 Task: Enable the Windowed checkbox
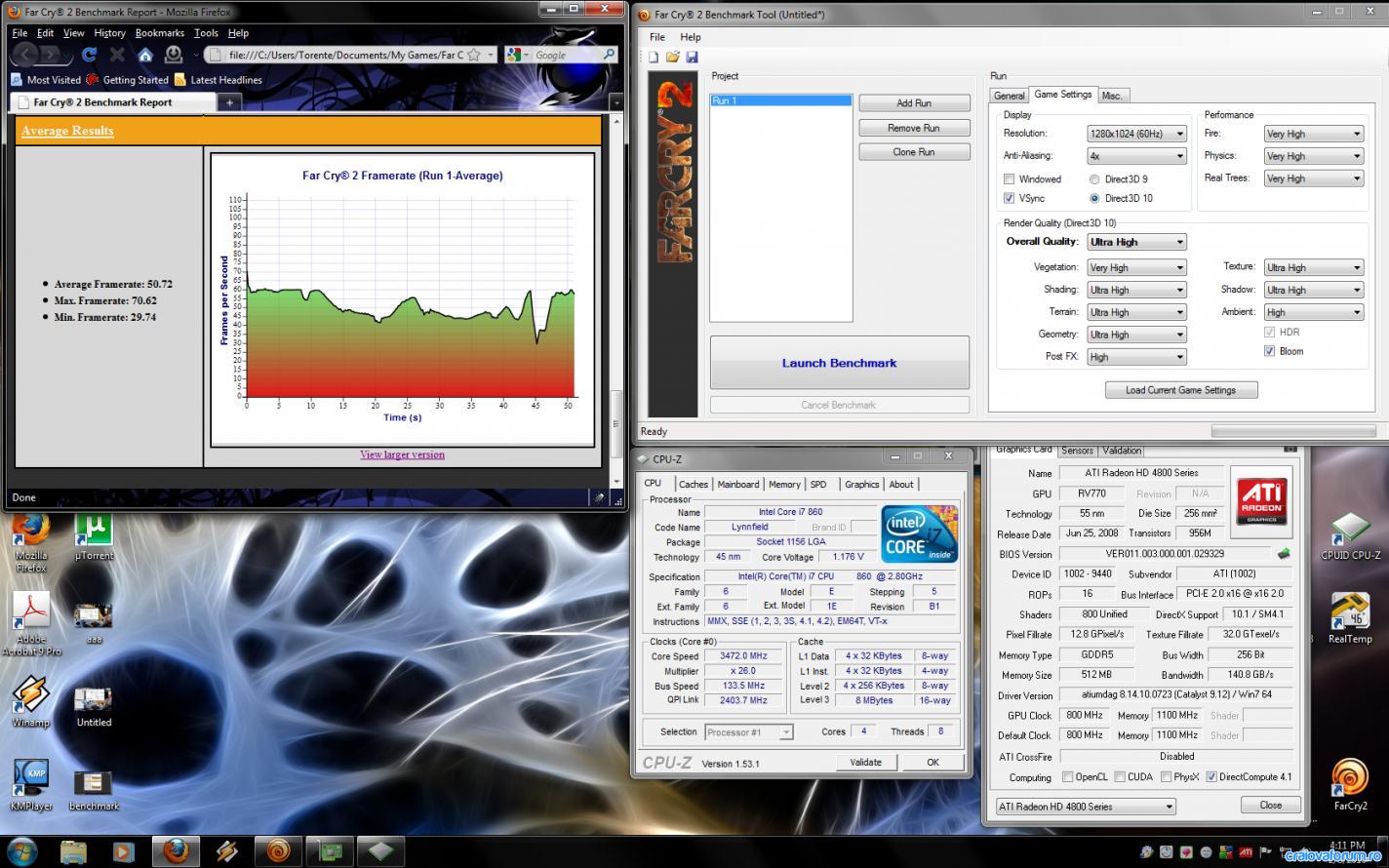(x=1009, y=178)
